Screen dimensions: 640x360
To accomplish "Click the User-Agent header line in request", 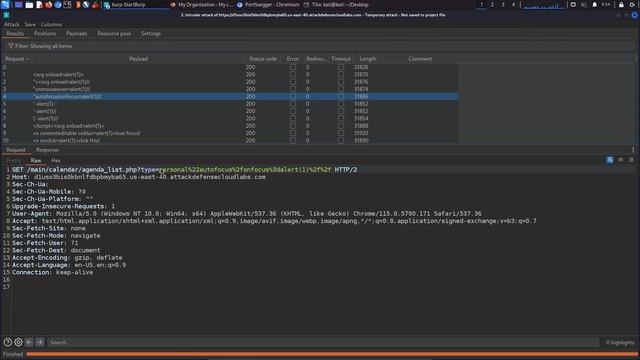I will pyautogui.click(x=247, y=213).
